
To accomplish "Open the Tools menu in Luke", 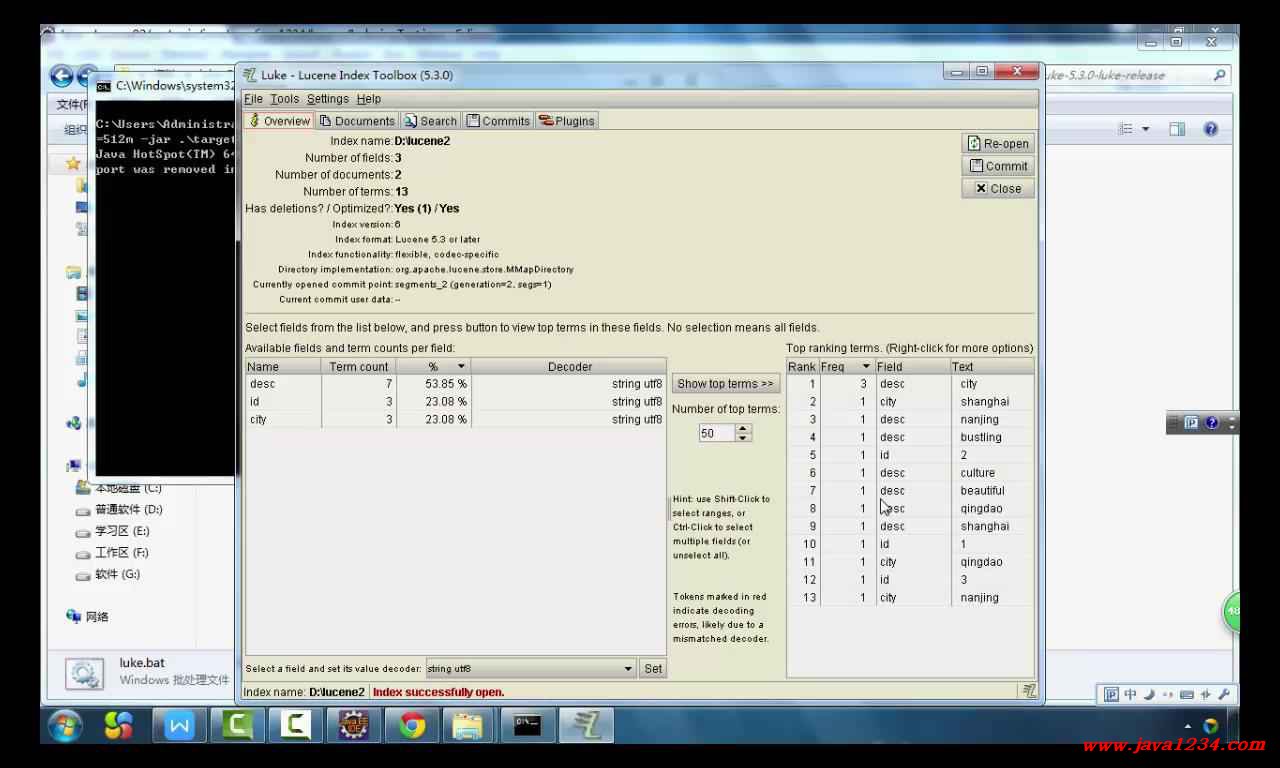I will pos(284,99).
